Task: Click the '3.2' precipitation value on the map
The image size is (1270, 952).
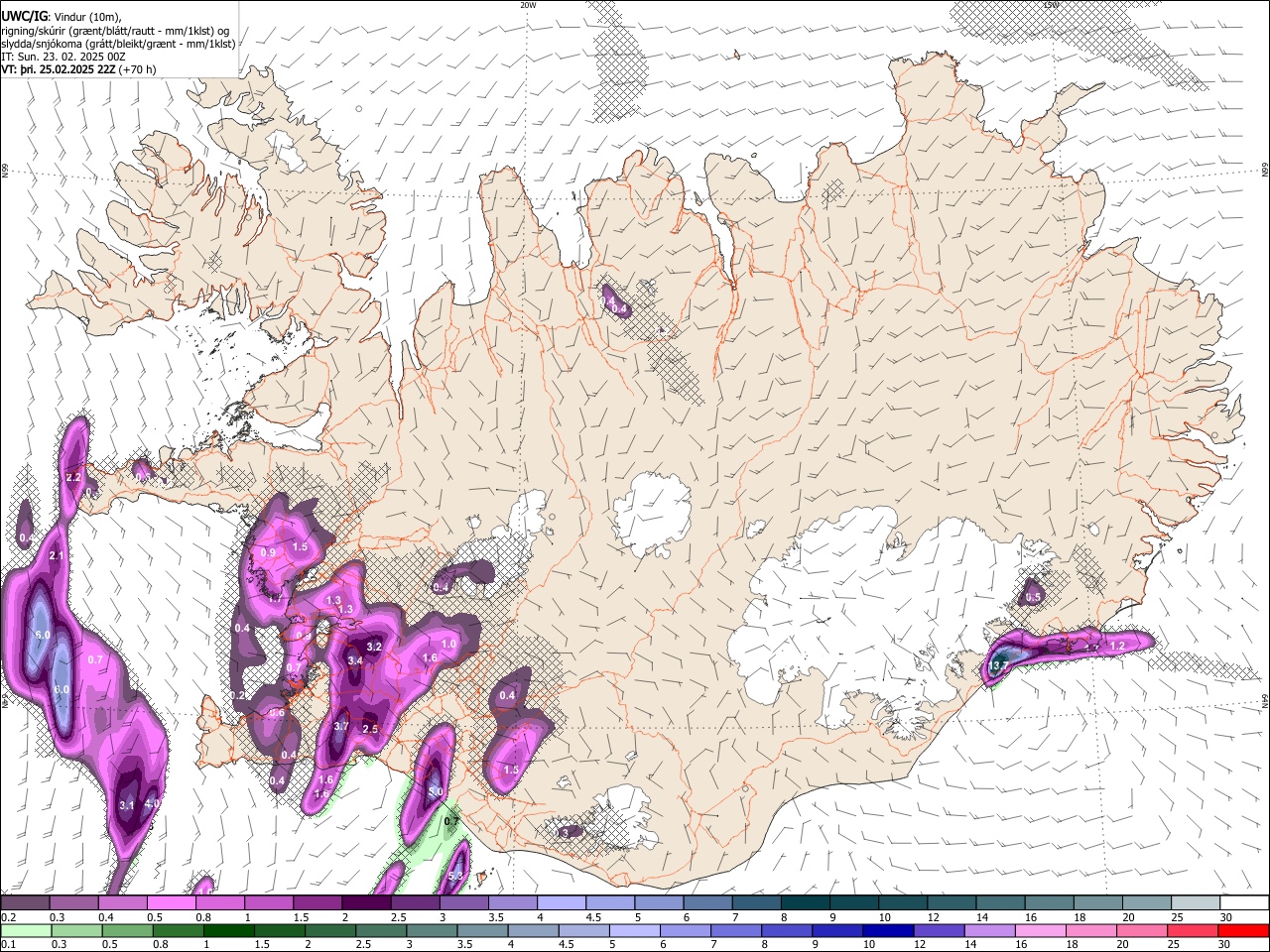Action: click(374, 647)
